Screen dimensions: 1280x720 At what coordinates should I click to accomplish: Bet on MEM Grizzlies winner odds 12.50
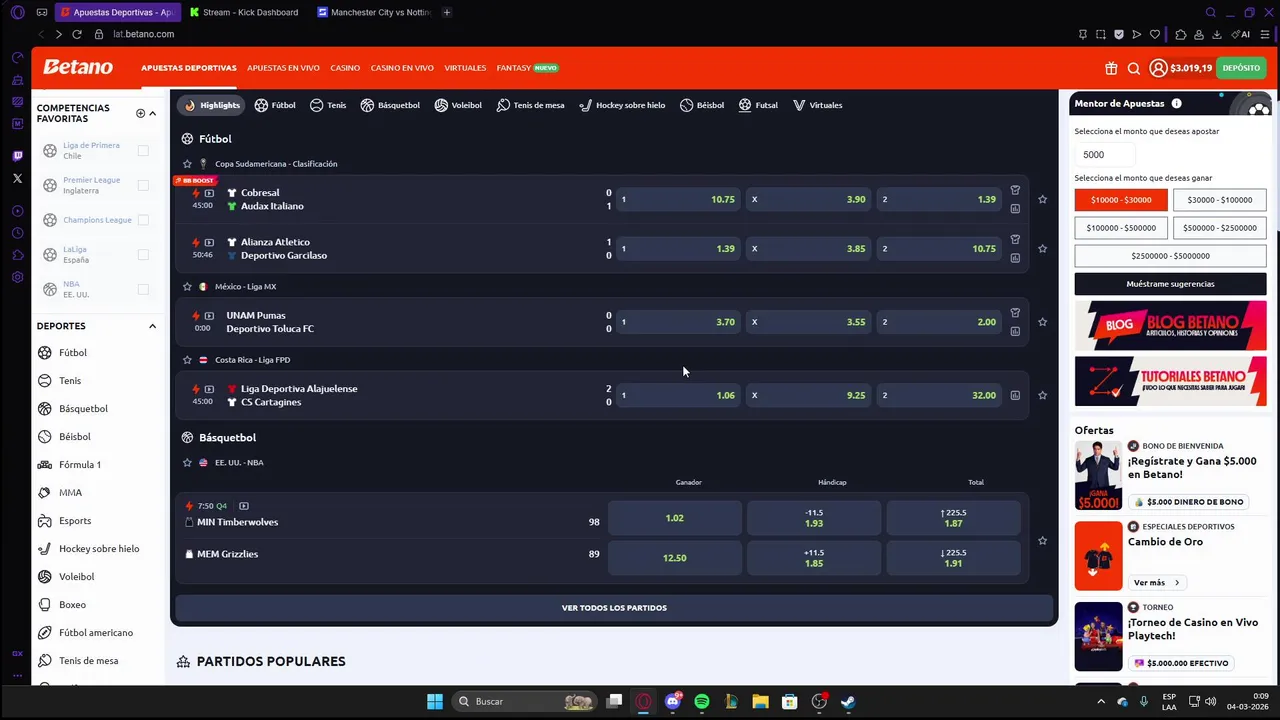(x=674, y=558)
